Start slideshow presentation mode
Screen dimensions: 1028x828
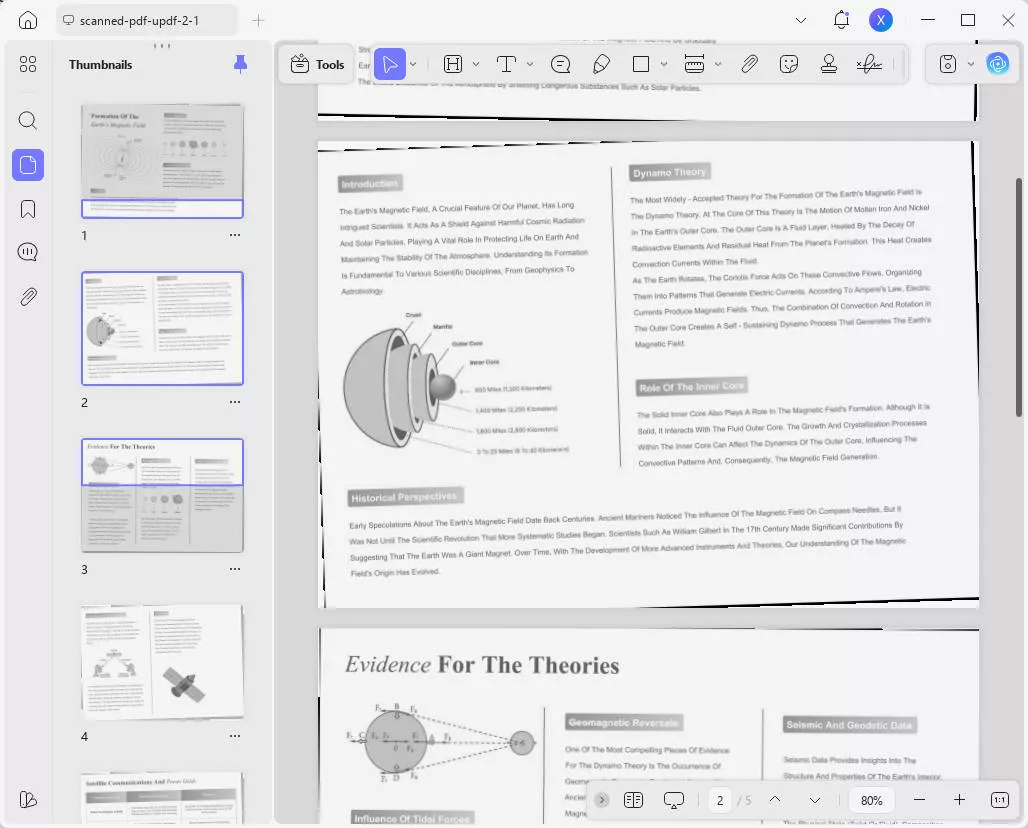[674, 800]
